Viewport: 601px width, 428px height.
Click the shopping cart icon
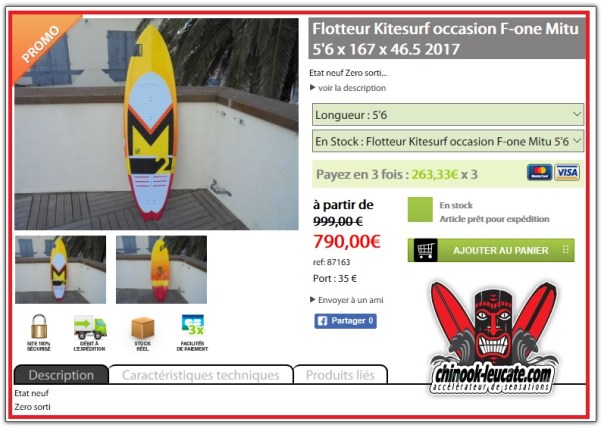point(425,251)
